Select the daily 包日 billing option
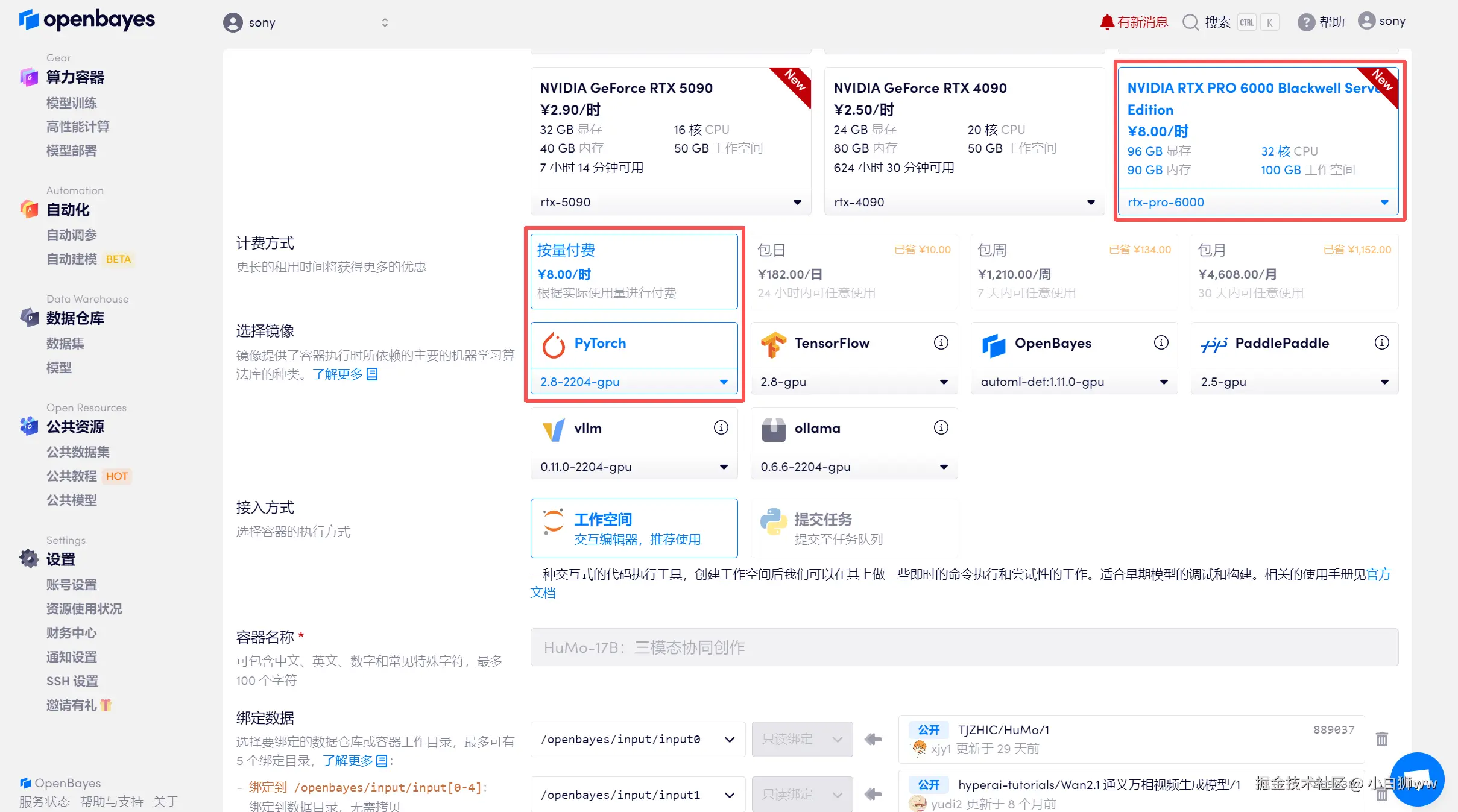 [x=853, y=271]
